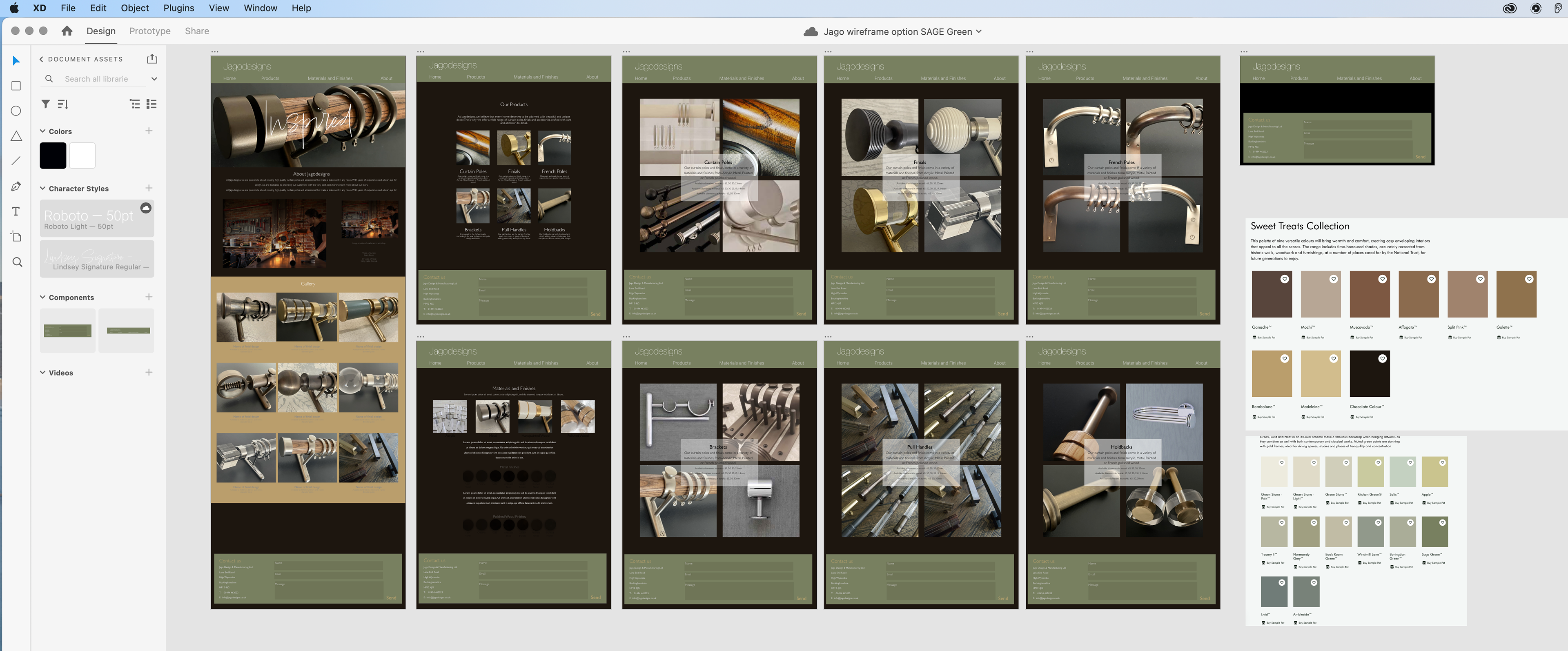Open Creative Cloud menu bar icon
This screenshot has width=1568, height=651.
[1510, 8]
